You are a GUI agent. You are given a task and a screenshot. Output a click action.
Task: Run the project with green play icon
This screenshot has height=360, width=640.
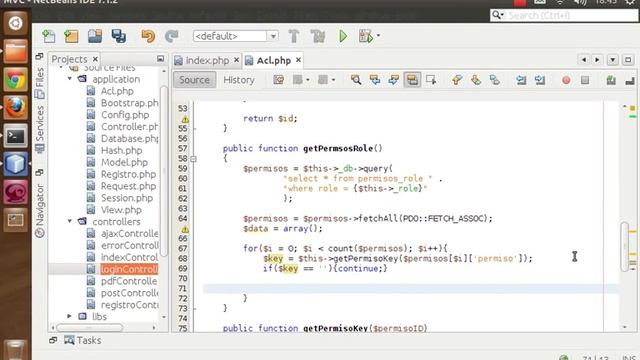343,36
